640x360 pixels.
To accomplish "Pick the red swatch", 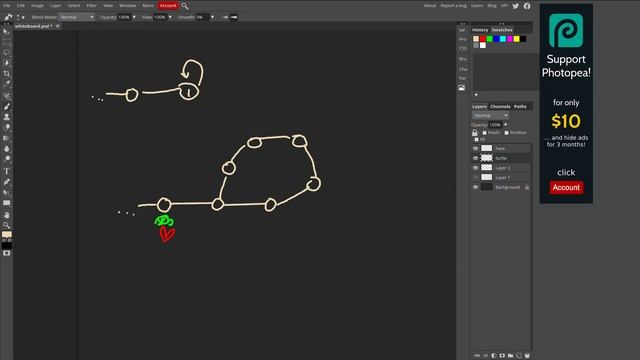I will (482, 39).
